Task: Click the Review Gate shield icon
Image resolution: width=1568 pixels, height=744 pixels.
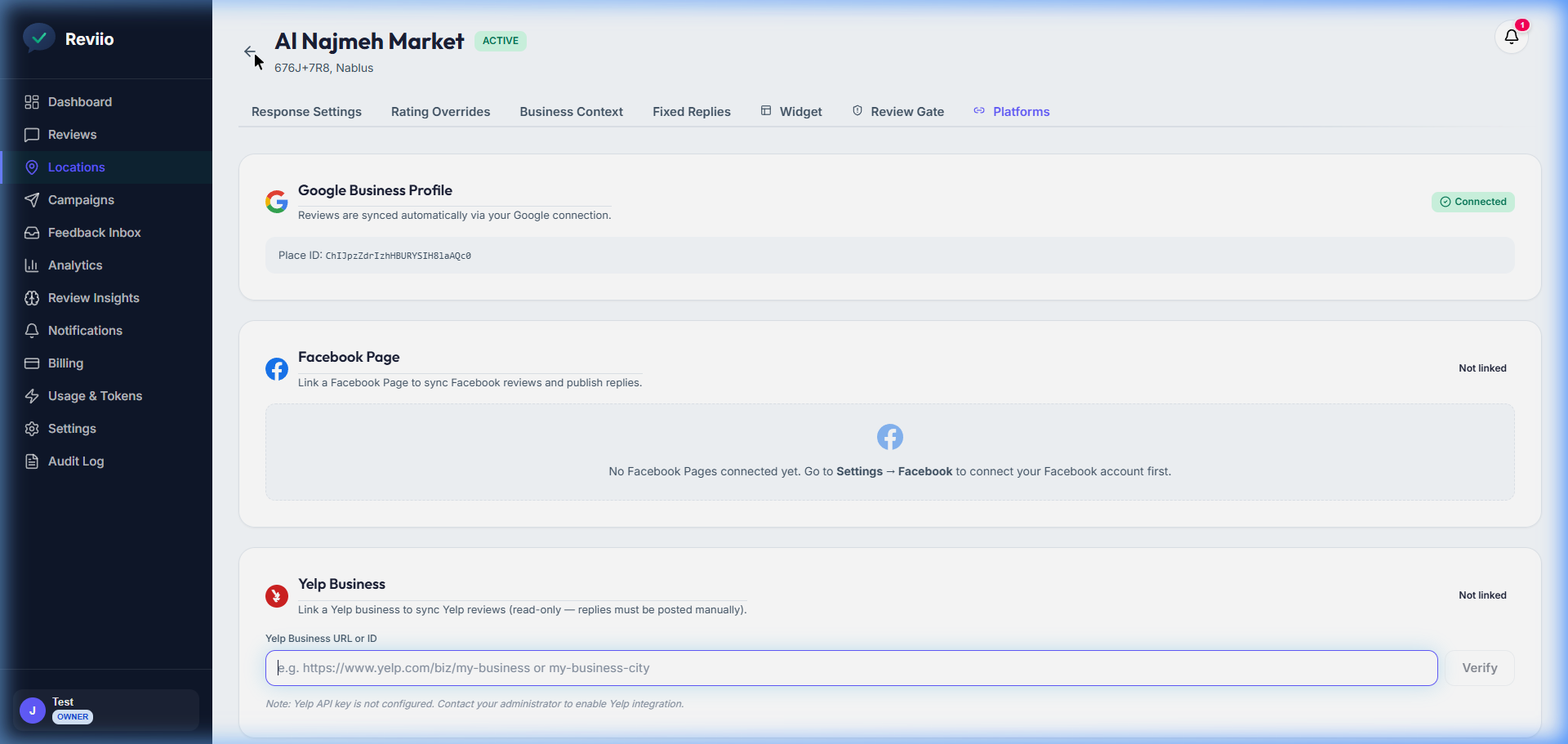Action: click(857, 110)
